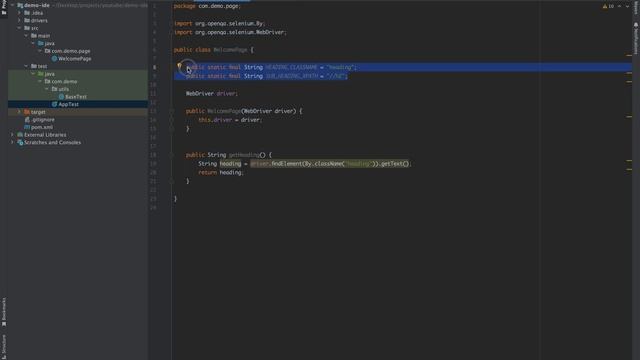Click the utils package icon
Viewport: 640px width, 360px height.
click(54, 89)
